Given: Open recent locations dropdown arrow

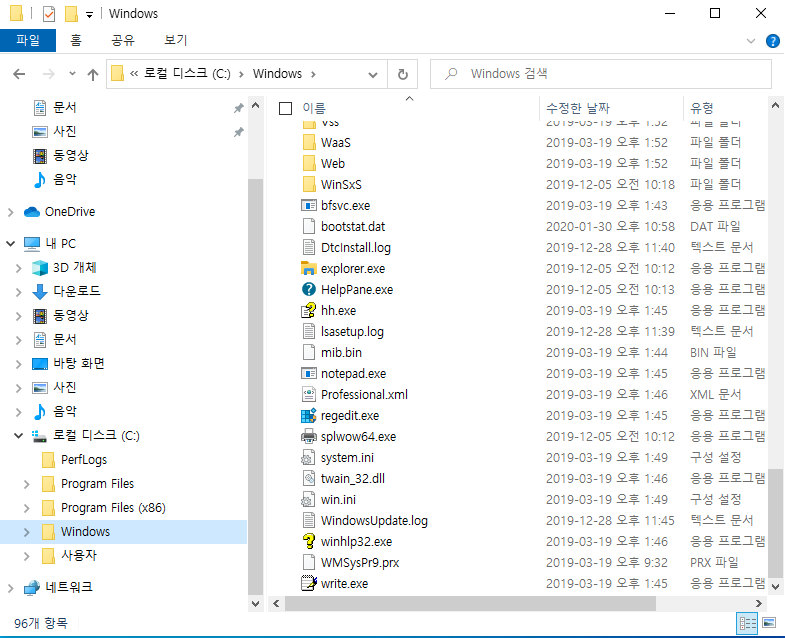Looking at the screenshot, I should tap(72, 74).
